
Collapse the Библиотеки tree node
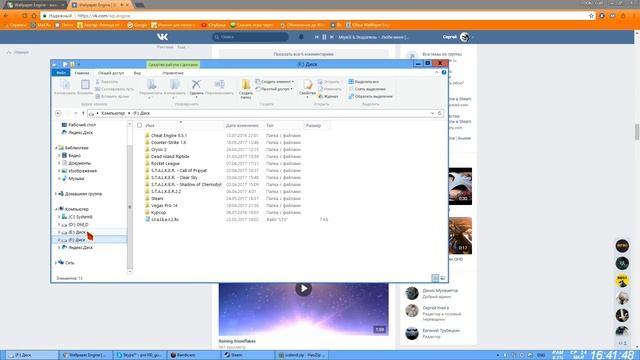click(56, 148)
